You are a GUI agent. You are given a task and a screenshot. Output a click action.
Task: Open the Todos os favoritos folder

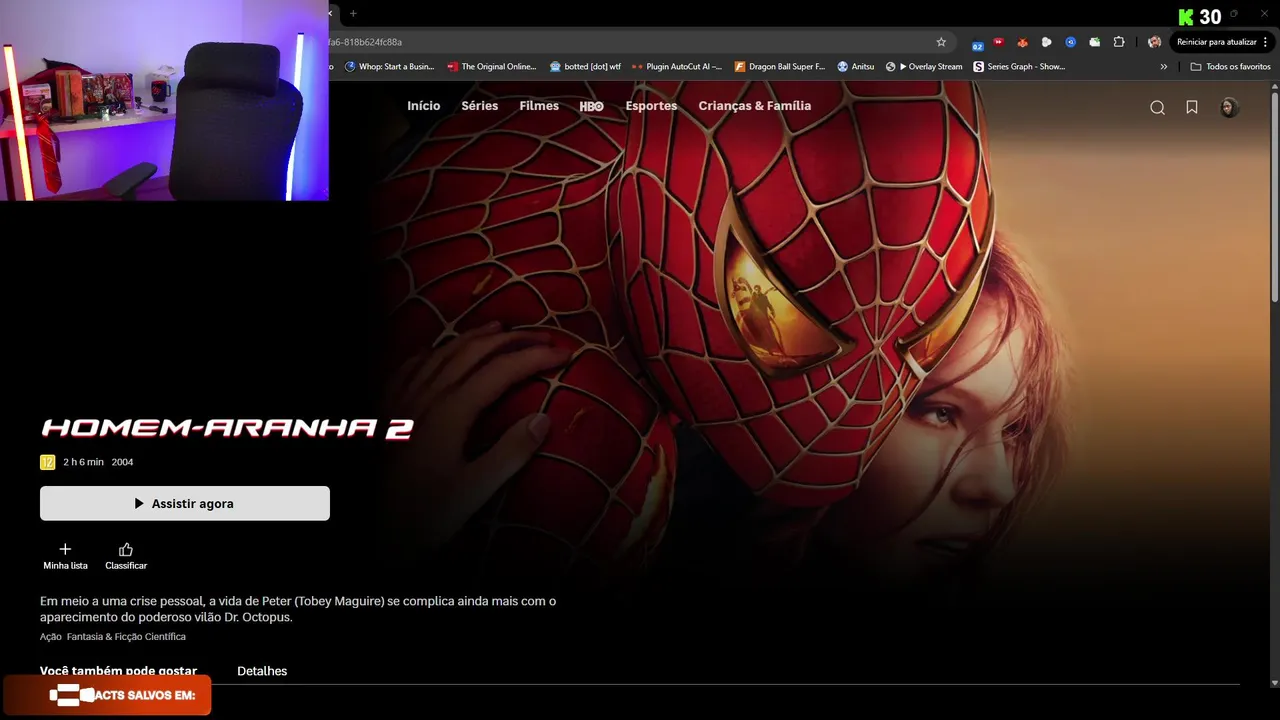(1230, 67)
